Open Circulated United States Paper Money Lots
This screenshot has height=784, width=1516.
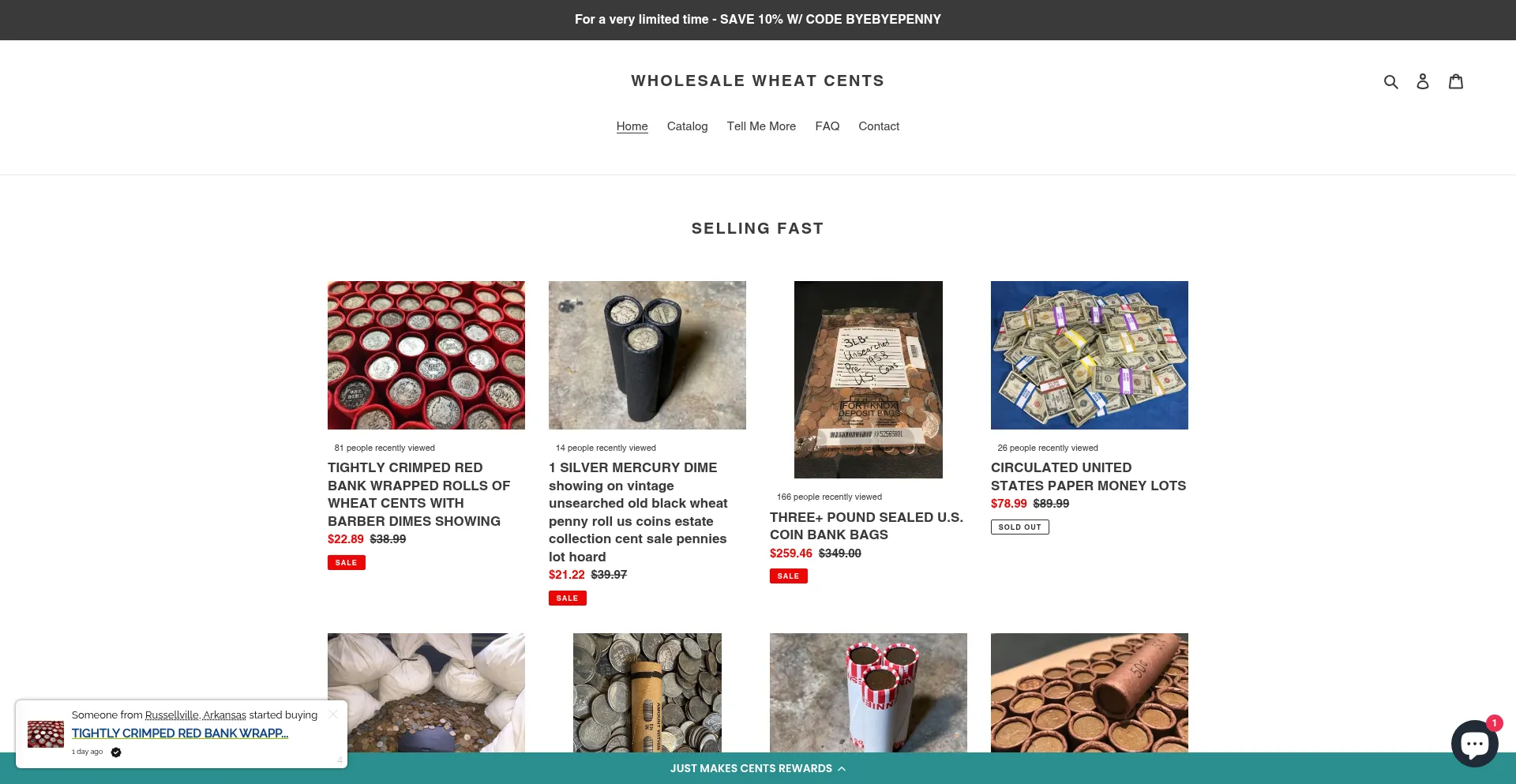(x=1088, y=477)
